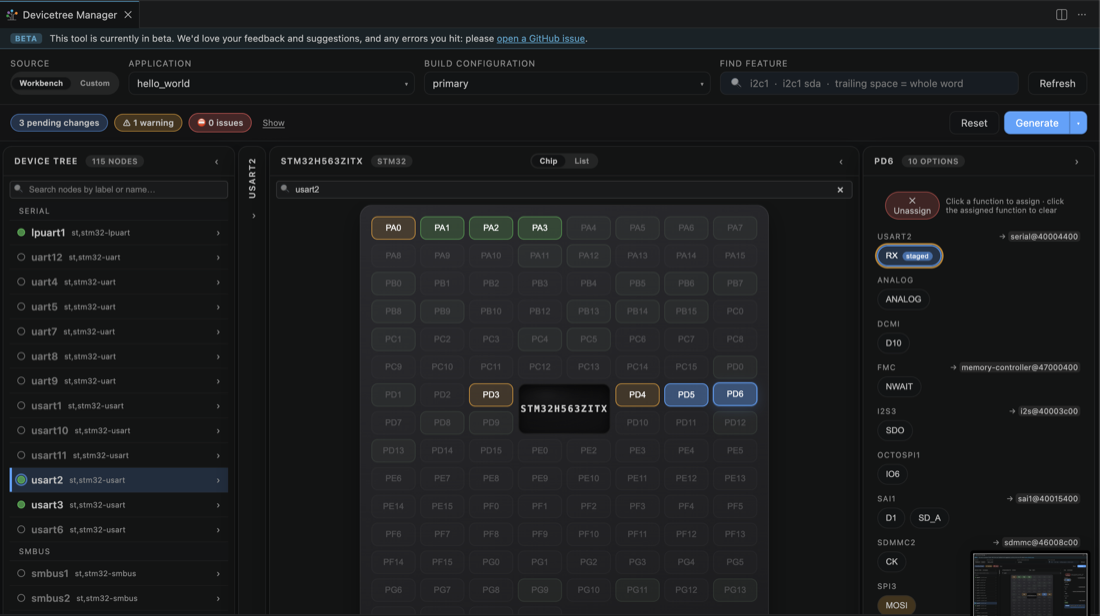Collapse the Device Tree panel chevron

pyautogui.click(x=217, y=162)
